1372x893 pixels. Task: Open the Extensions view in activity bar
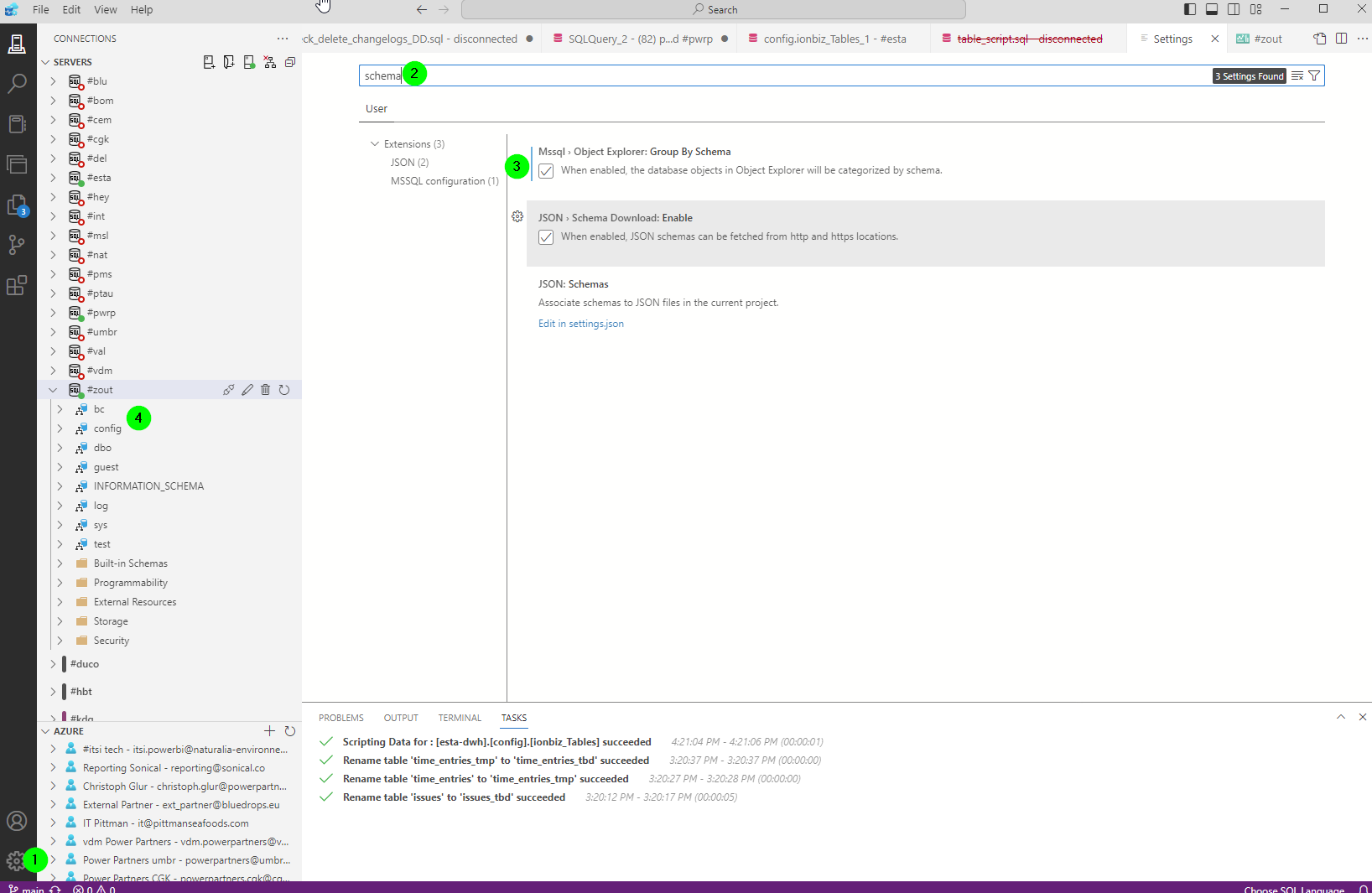point(17,285)
